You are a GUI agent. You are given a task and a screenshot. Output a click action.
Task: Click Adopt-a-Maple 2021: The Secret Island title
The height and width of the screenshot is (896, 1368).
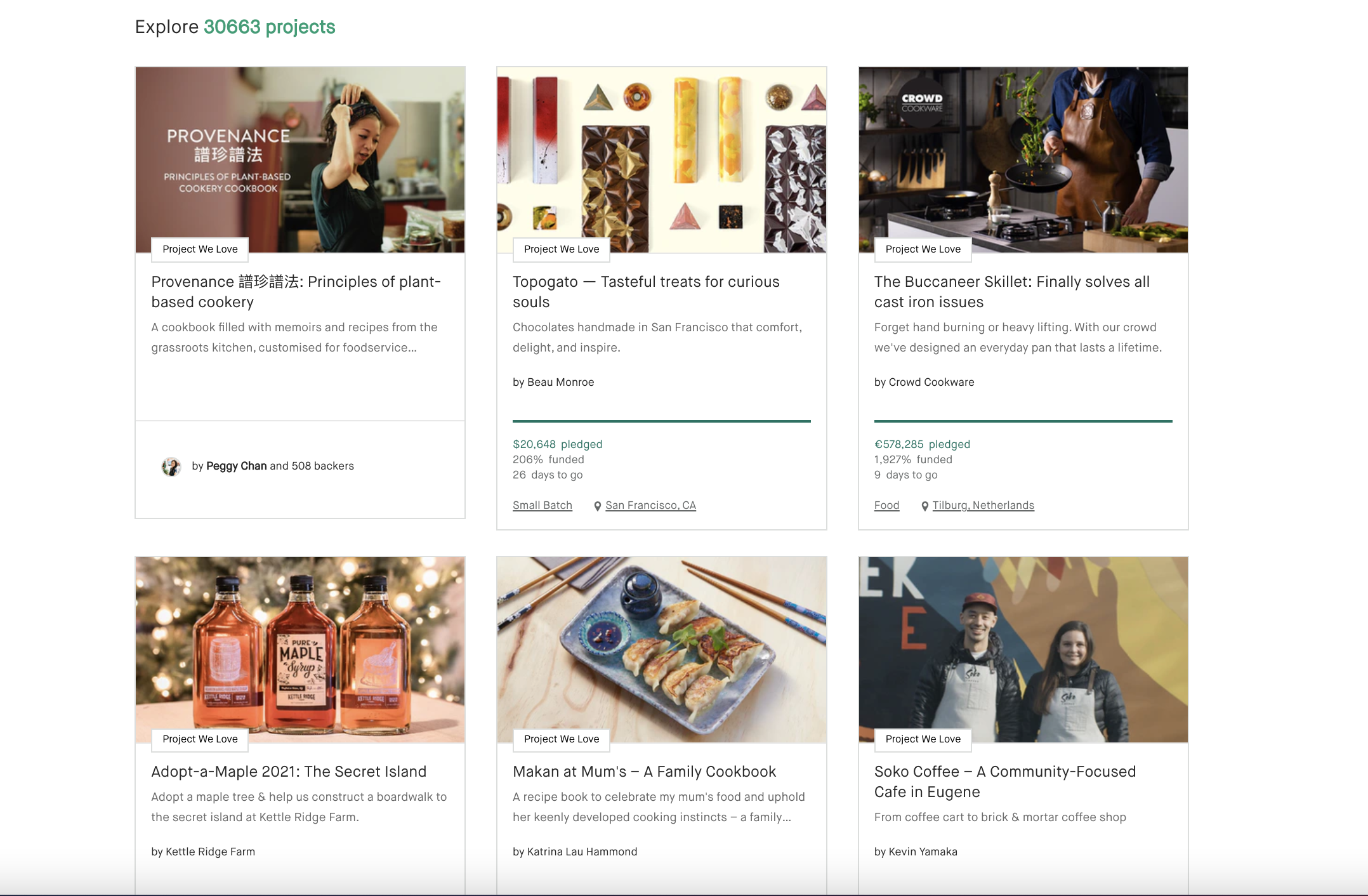[289, 772]
